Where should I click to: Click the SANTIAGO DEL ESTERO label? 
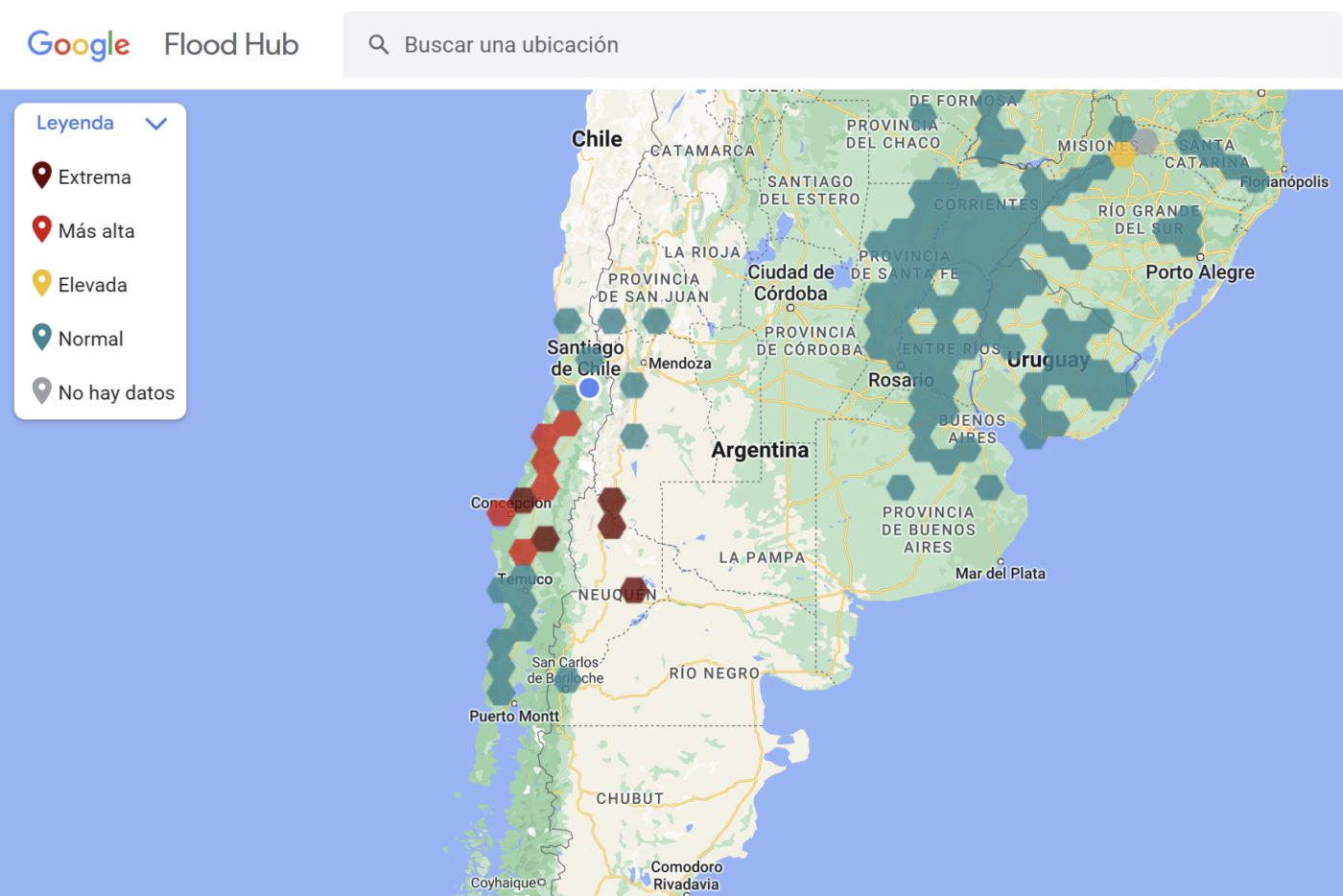click(x=810, y=190)
